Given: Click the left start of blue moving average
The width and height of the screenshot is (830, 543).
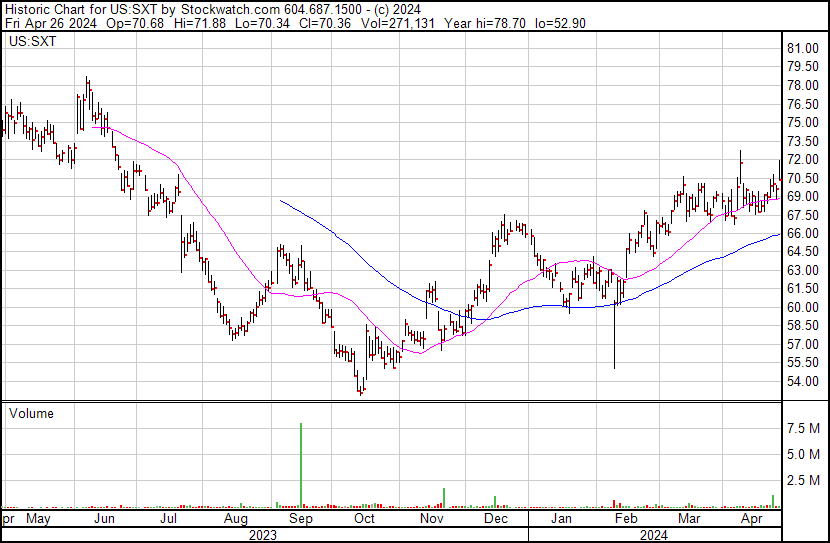Looking at the screenshot, I should point(280,201).
